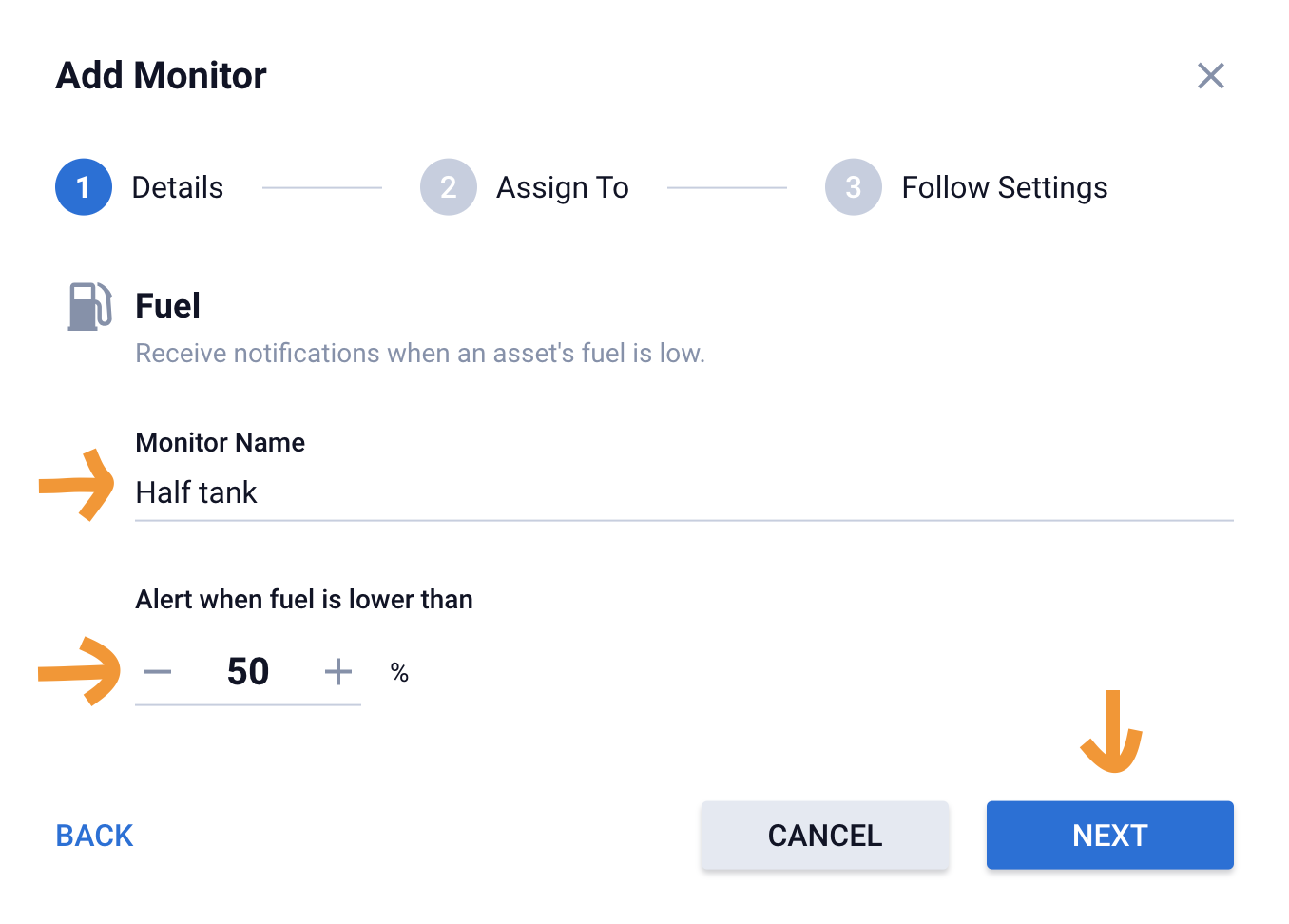Click the percent unit symbol
Screen dimensions: 1289x924
tap(399, 673)
